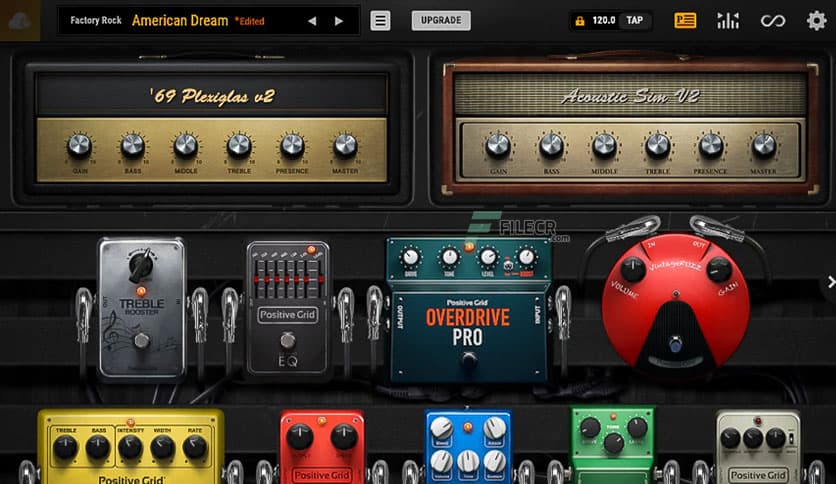Click the Acoustic Sim MIDDLE knob
The height and width of the screenshot is (484, 836).
coord(604,146)
